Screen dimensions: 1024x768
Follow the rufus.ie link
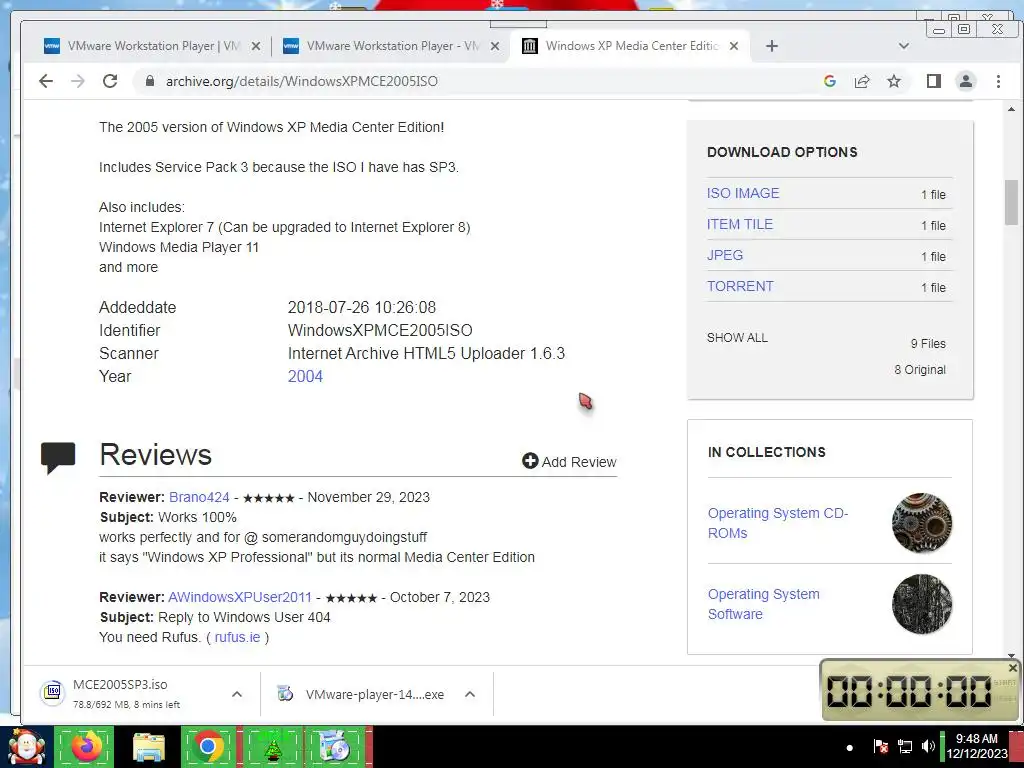[x=237, y=637]
